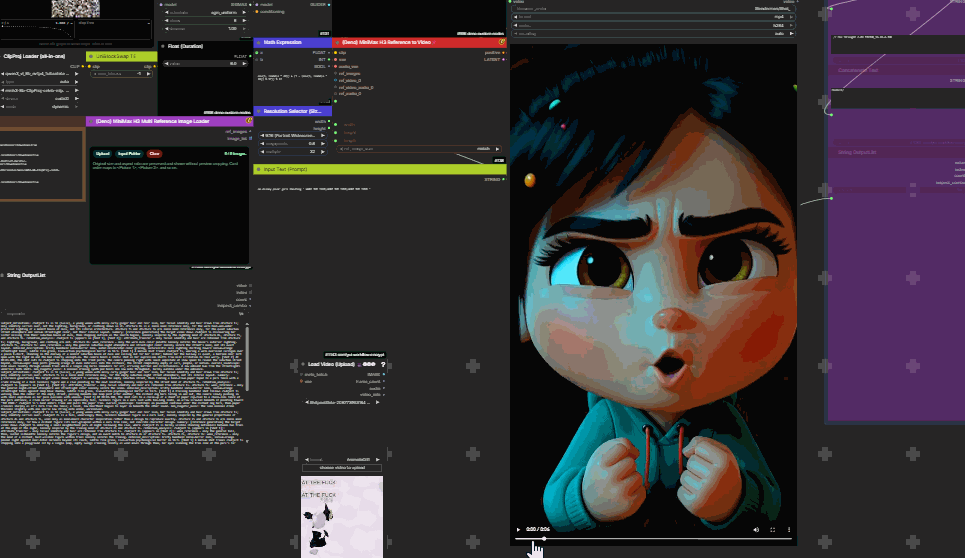Click the badge icon on Multi Reference Image Loader title
This screenshot has height=558, width=965.
click(x=249, y=121)
